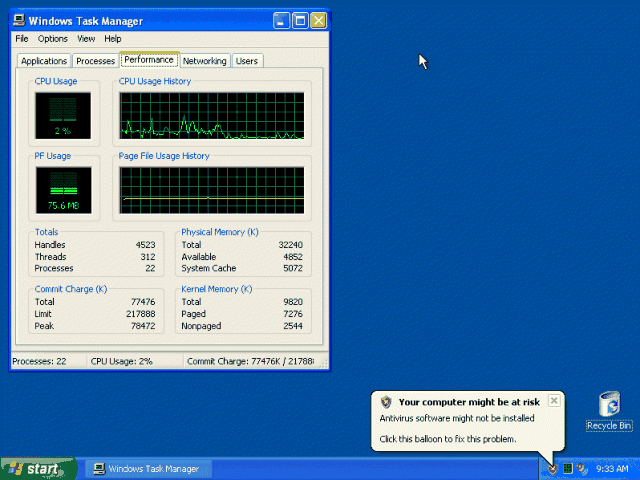Image resolution: width=640 pixels, height=480 pixels.
Task: Click the Recycle Bin label text
Action: pos(609,426)
